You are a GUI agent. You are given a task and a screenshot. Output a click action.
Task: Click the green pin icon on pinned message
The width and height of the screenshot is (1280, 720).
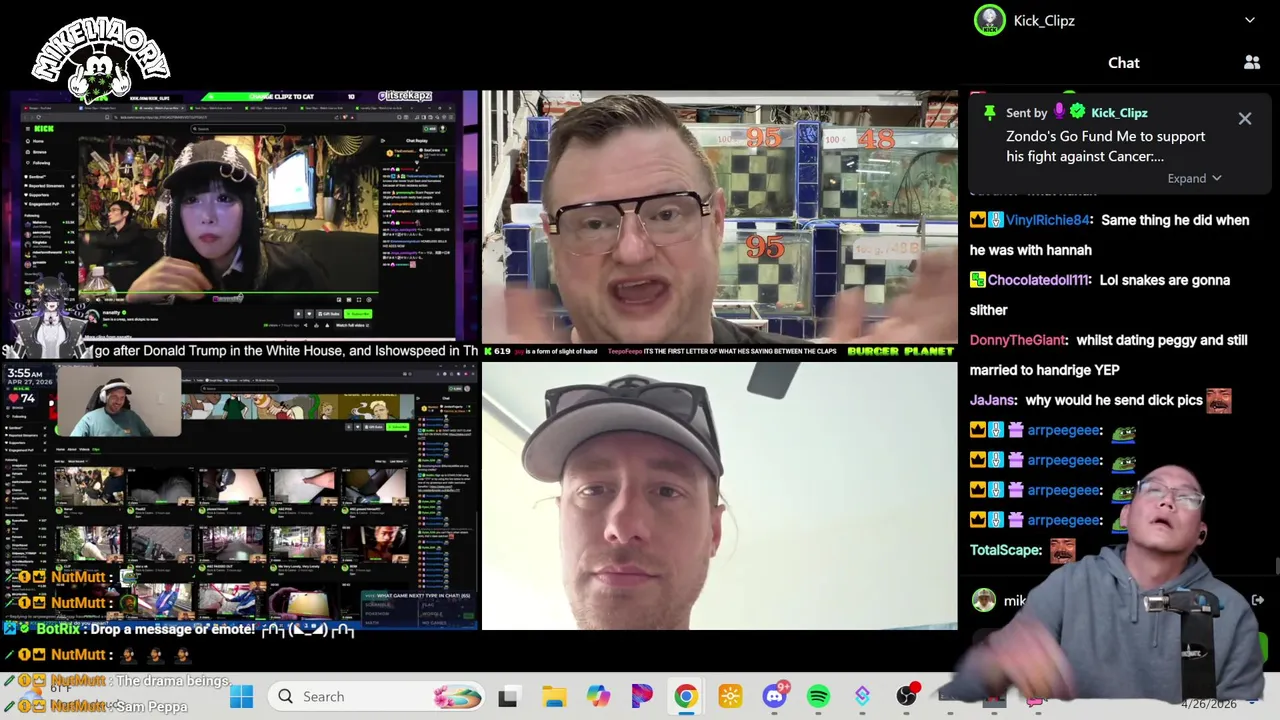click(x=988, y=112)
